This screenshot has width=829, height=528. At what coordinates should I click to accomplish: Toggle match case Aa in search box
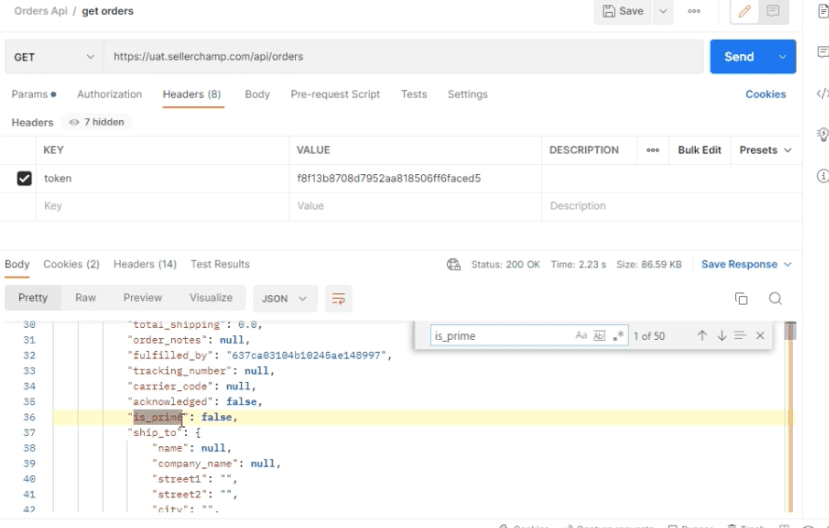[581, 336]
